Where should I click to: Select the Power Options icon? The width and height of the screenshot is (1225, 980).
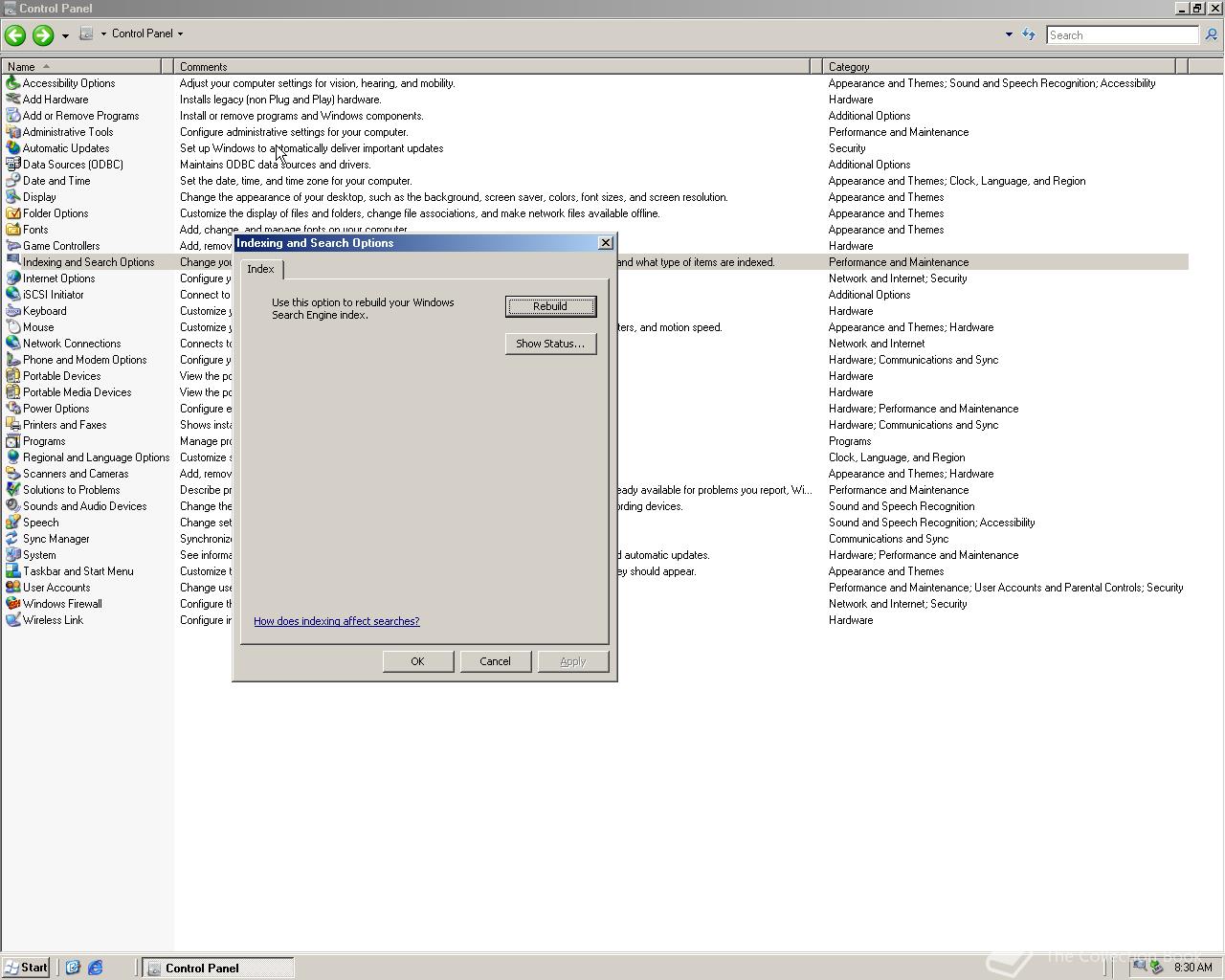click(13, 409)
